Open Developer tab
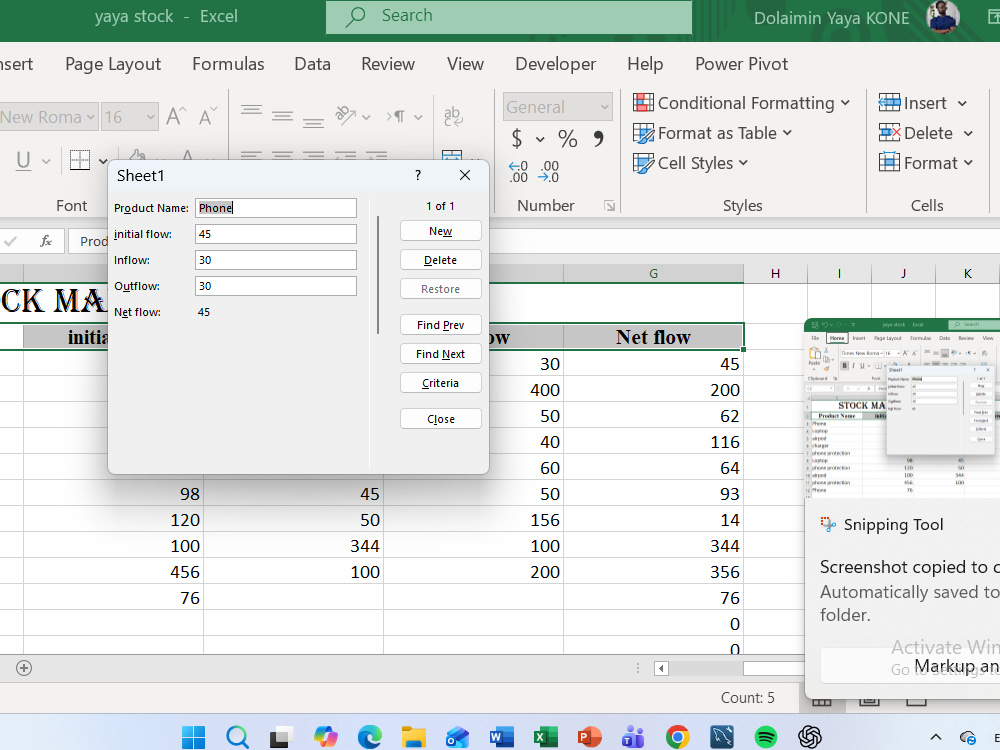Image resolution: width=1000 pixels, height=750 pixels. [555, 64]
